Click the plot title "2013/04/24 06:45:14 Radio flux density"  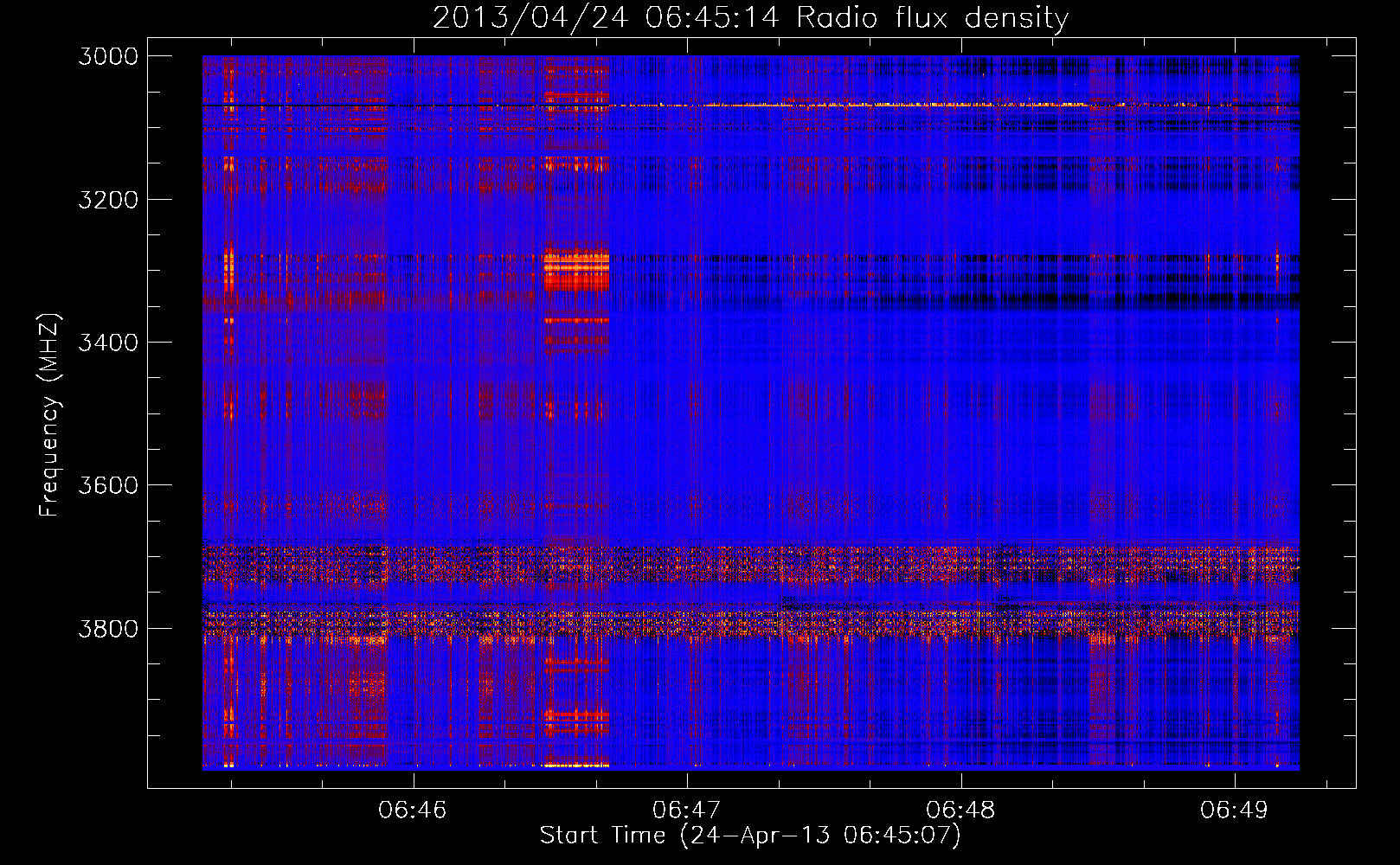750,17
